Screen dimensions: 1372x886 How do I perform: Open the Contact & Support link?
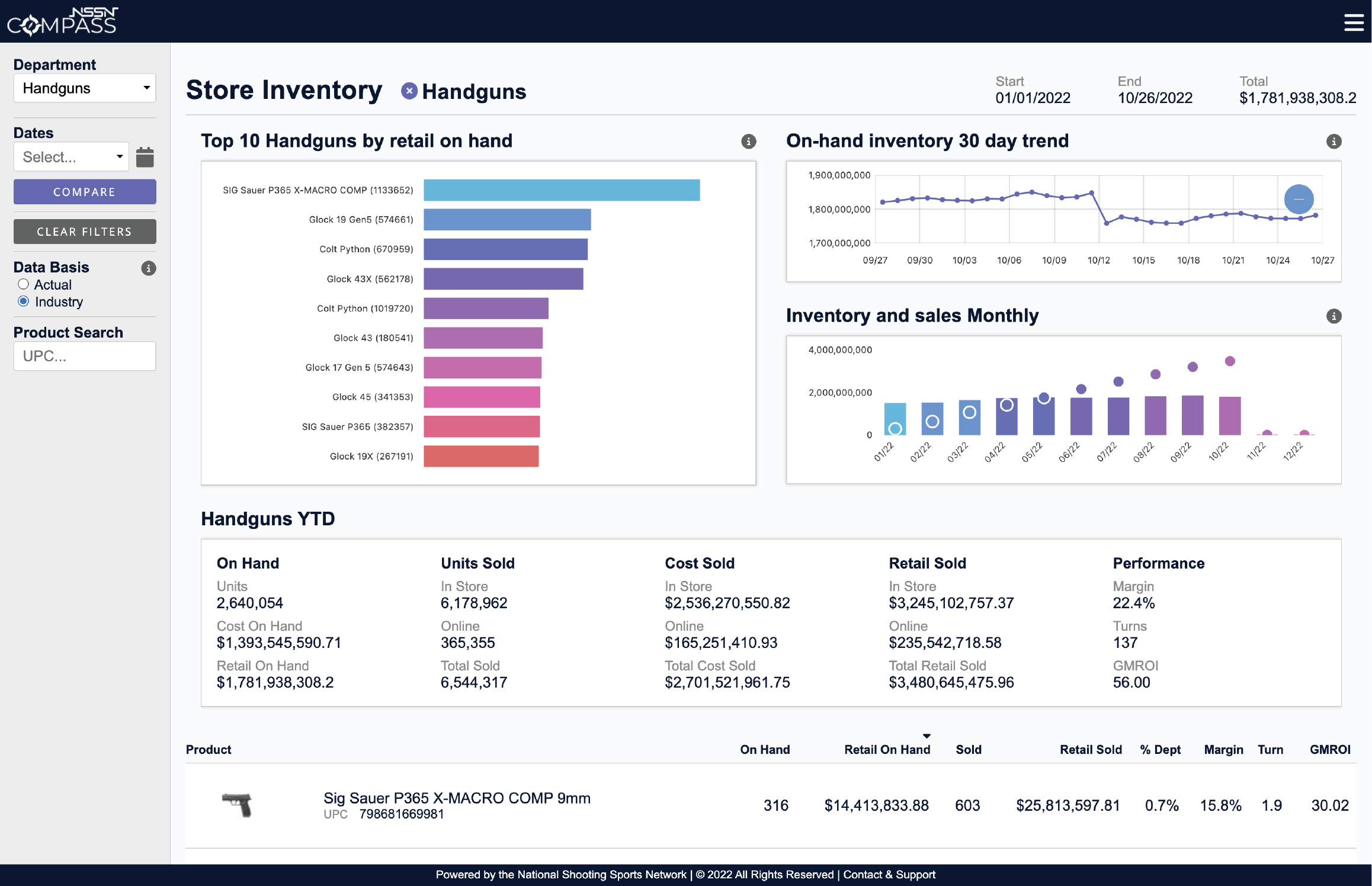point(889,875)
